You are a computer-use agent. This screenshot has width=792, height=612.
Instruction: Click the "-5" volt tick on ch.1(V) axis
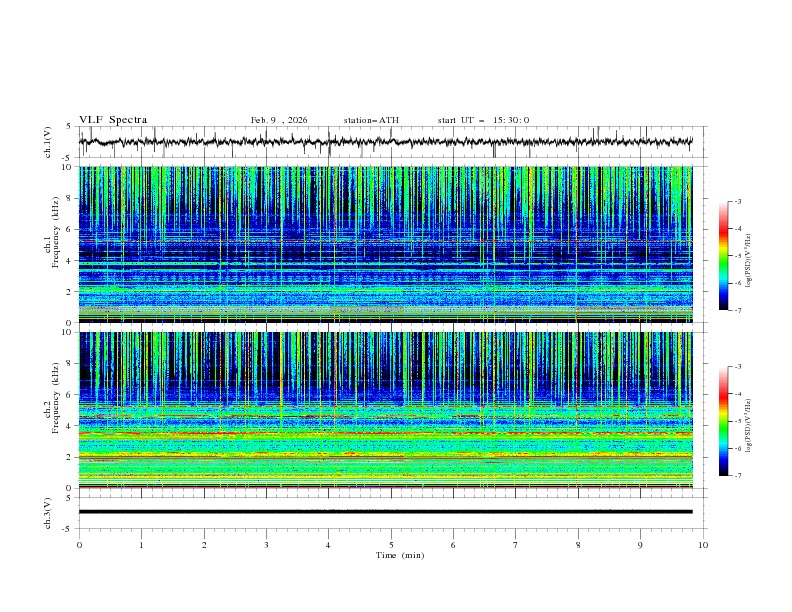(67, 158)
